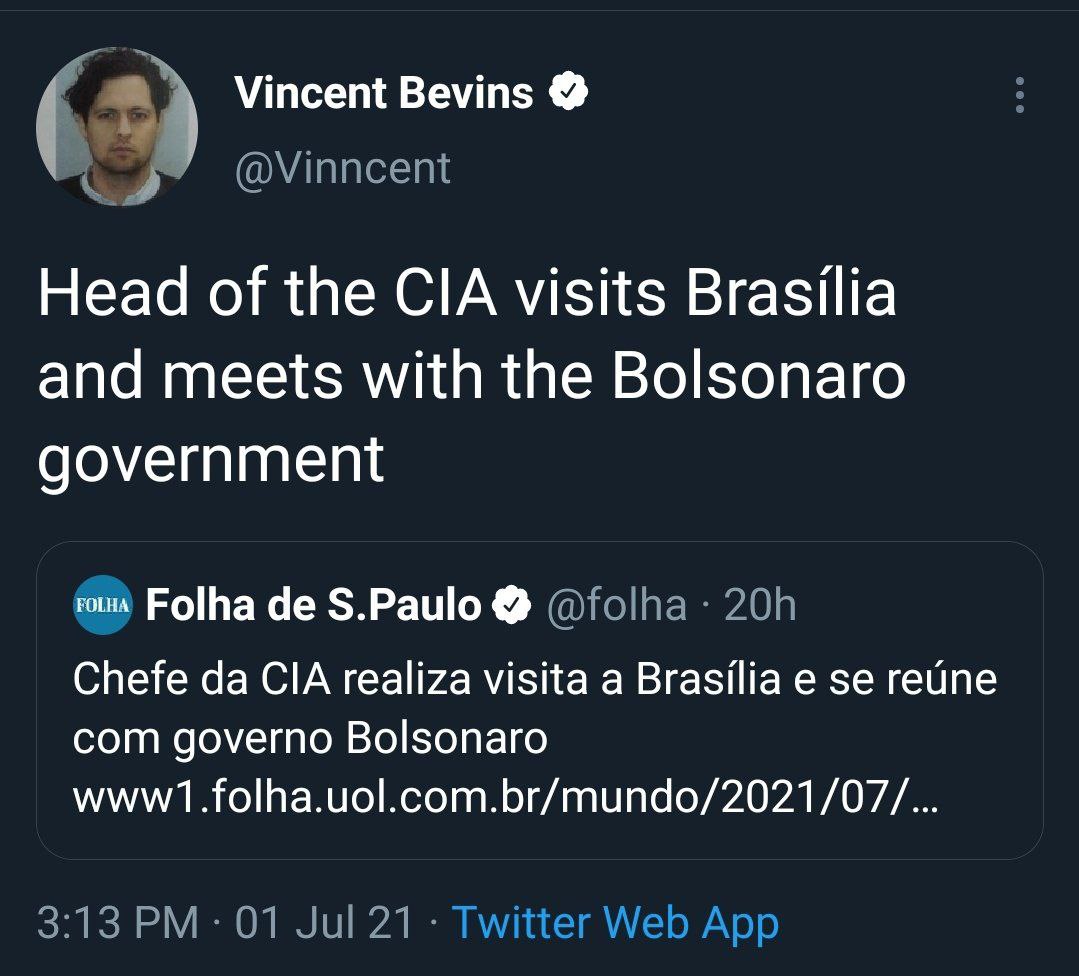Open the www1.folha.uol.com.br article link

tap(505, 798)
